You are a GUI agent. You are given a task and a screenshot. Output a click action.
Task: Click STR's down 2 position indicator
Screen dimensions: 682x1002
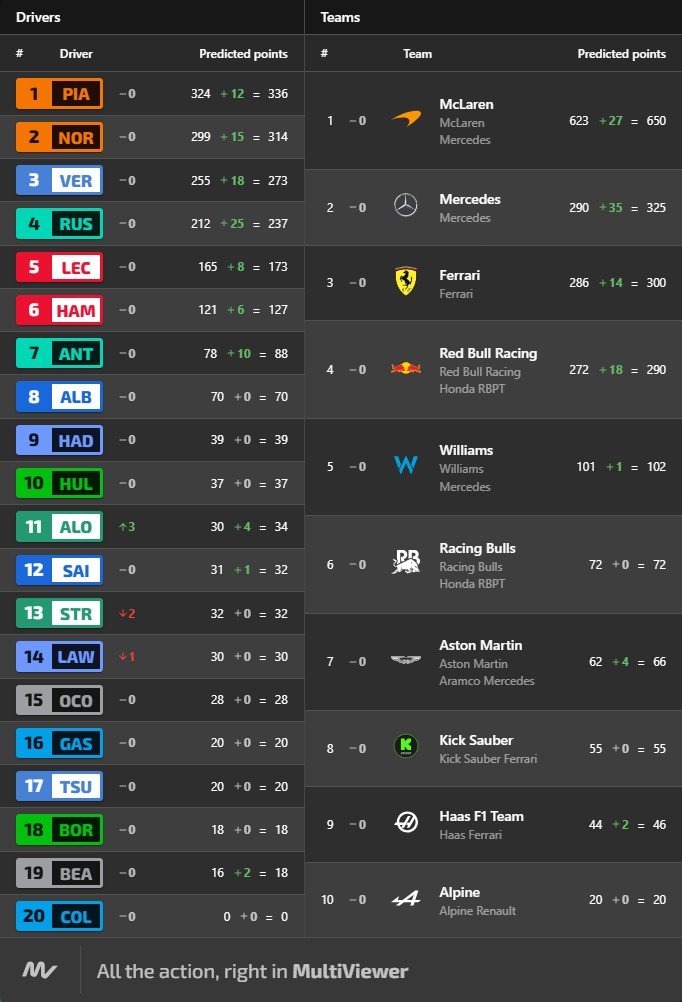click(126, 613)
